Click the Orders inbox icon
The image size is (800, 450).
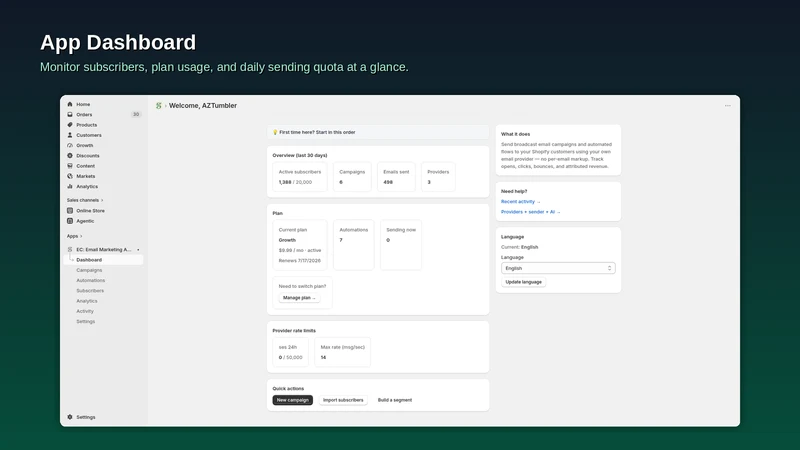pos(70,114)
